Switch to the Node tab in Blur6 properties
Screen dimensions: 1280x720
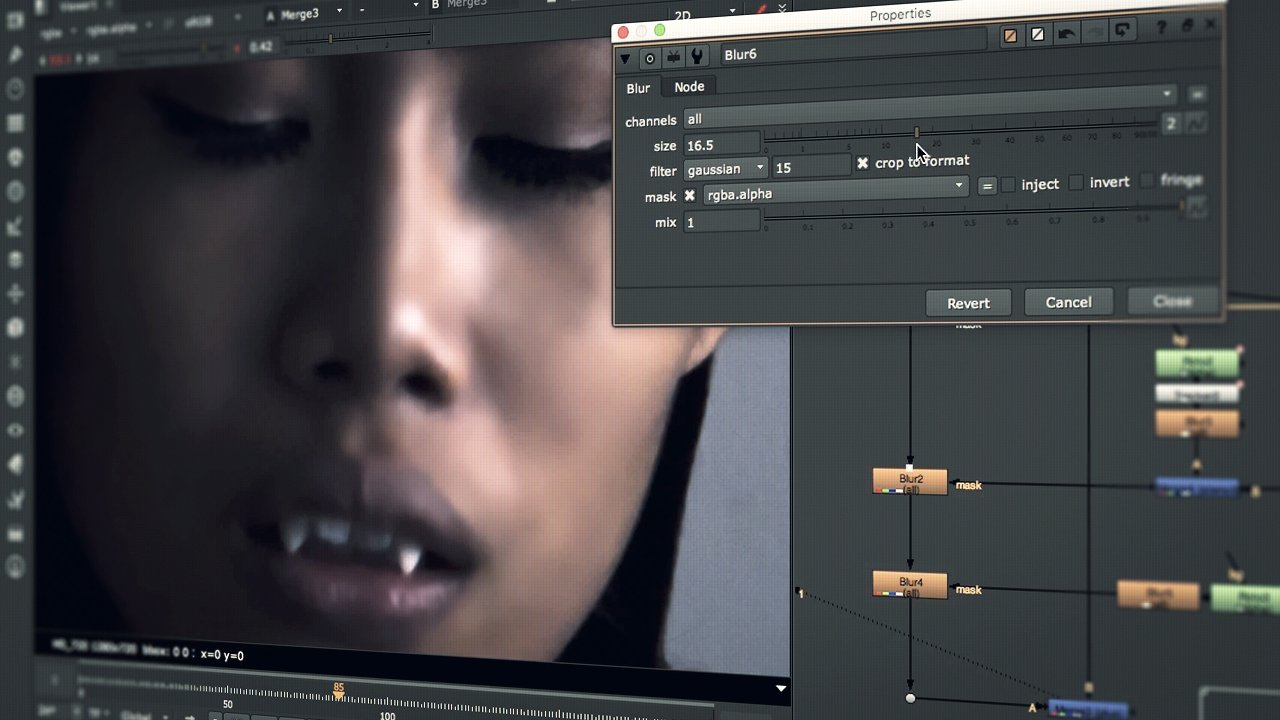pos(689,87)
